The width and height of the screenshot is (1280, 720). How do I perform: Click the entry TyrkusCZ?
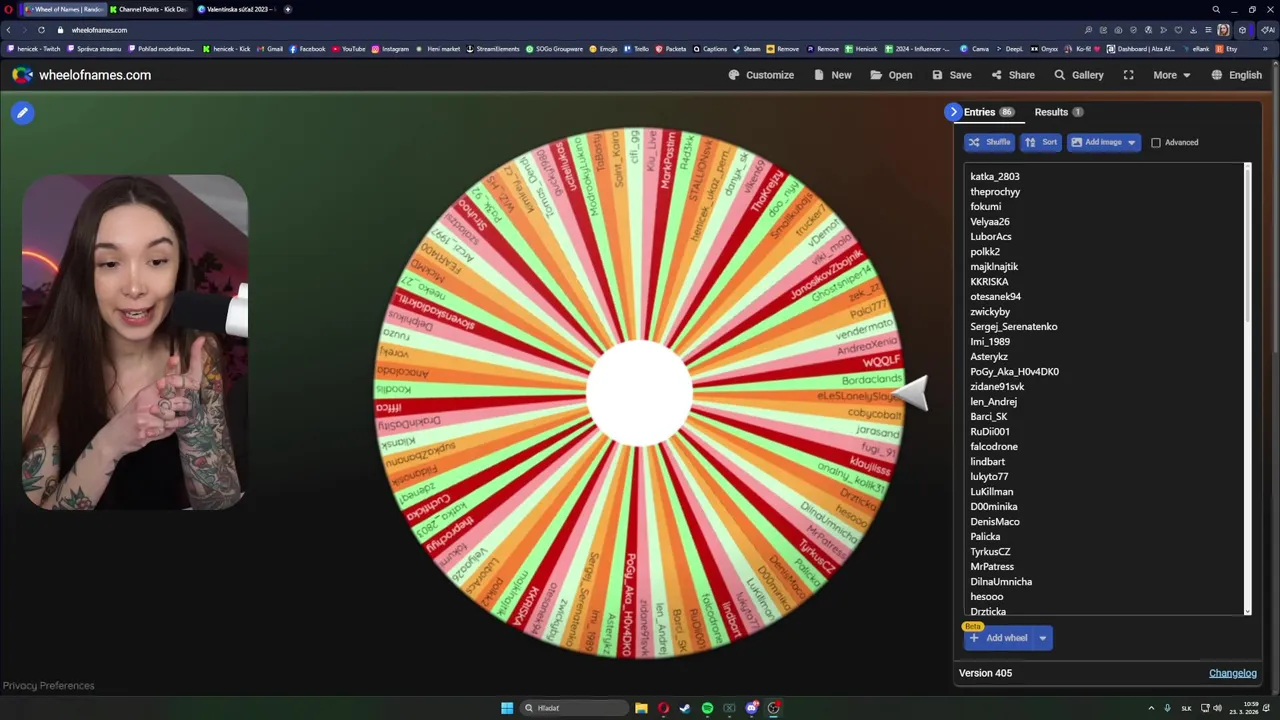[x=990, y=552]
